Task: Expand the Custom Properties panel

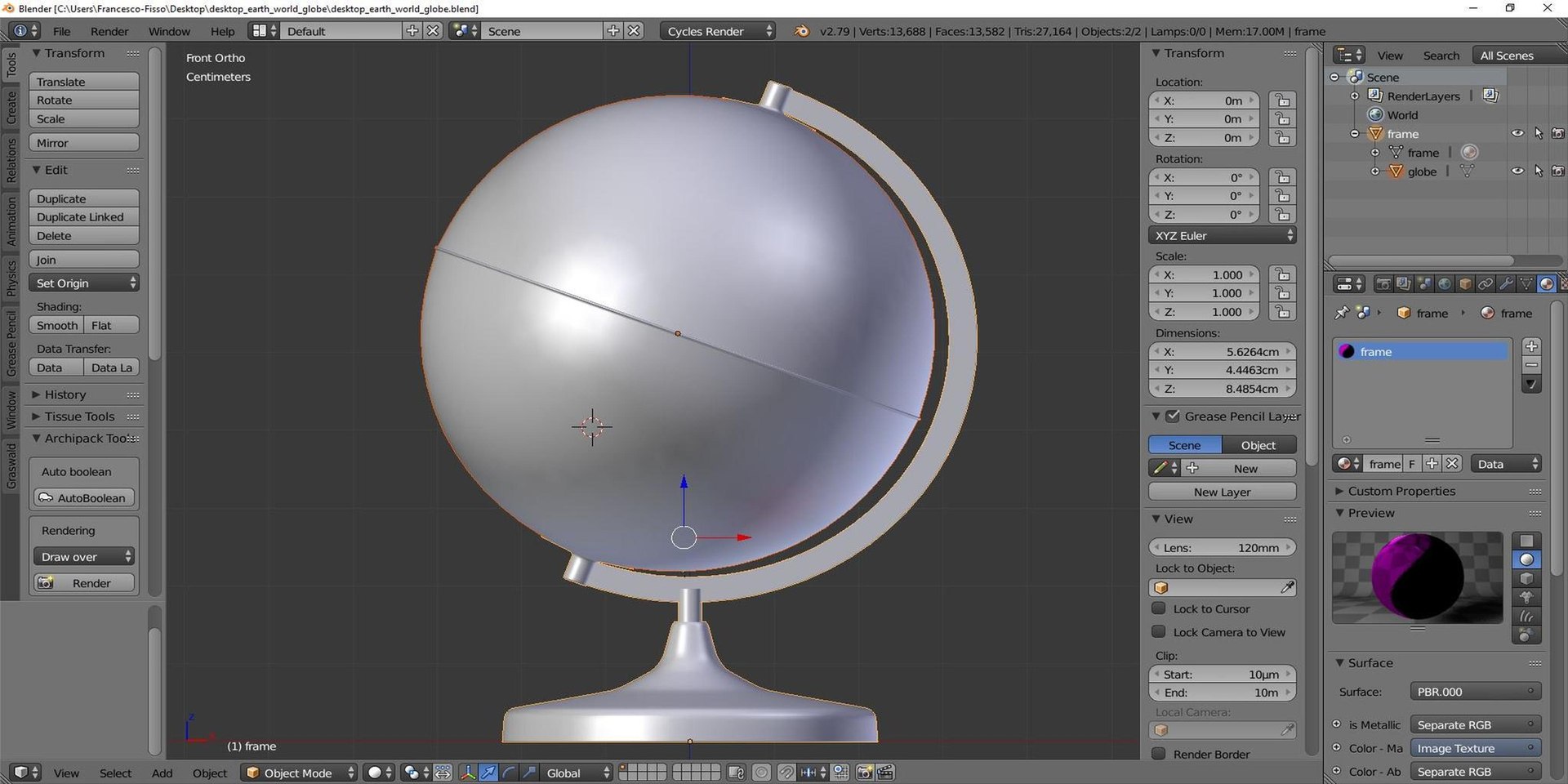Action: [x=1401, y=491]
